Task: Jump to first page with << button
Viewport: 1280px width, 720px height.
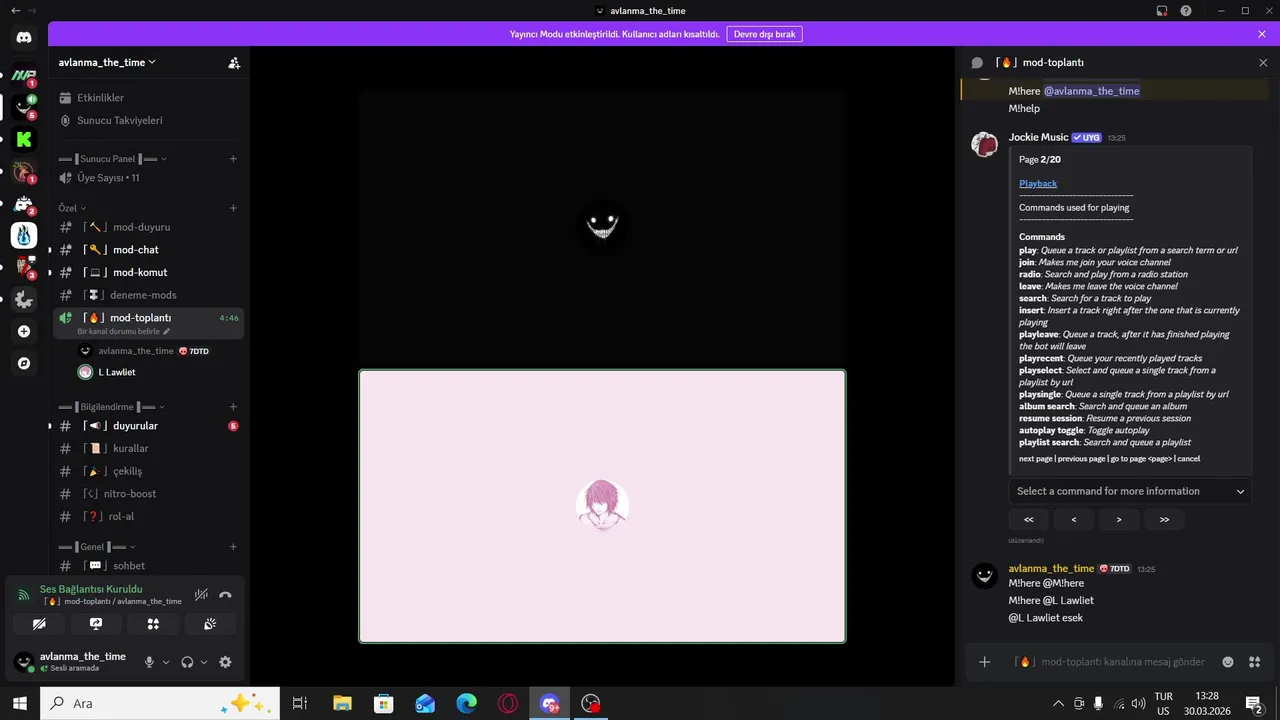Action: (1029, 519)
